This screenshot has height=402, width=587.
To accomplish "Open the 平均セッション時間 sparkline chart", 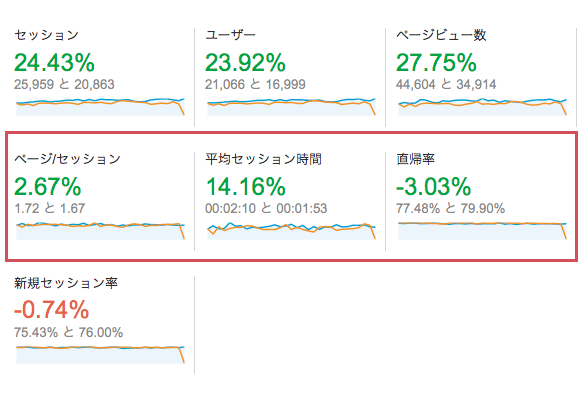I will pyautogui.click(x=291, y=231).
